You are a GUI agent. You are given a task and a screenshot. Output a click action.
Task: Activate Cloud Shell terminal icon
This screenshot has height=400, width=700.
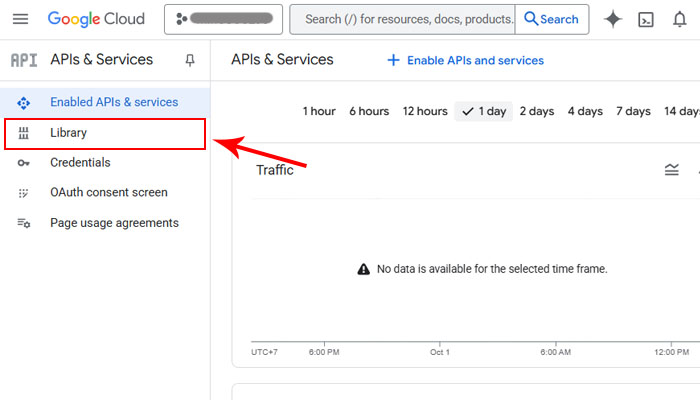click(x=647, y=19)
